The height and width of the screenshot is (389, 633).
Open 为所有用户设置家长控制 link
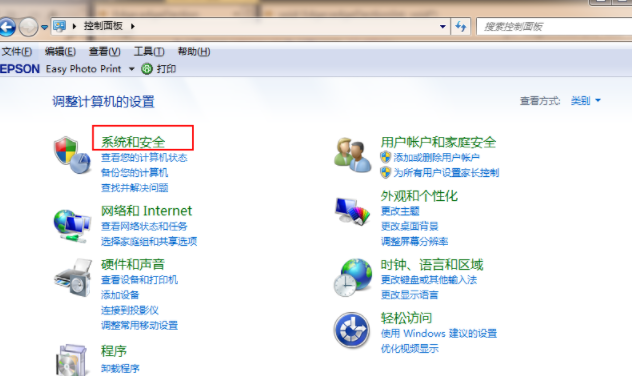coord(446,173)
